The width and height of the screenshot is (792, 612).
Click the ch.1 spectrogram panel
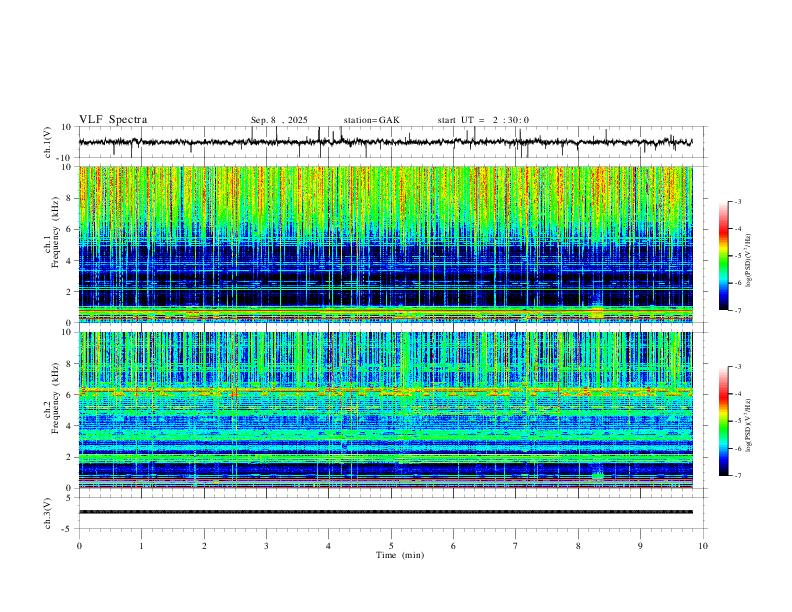[x=385, y=244]
